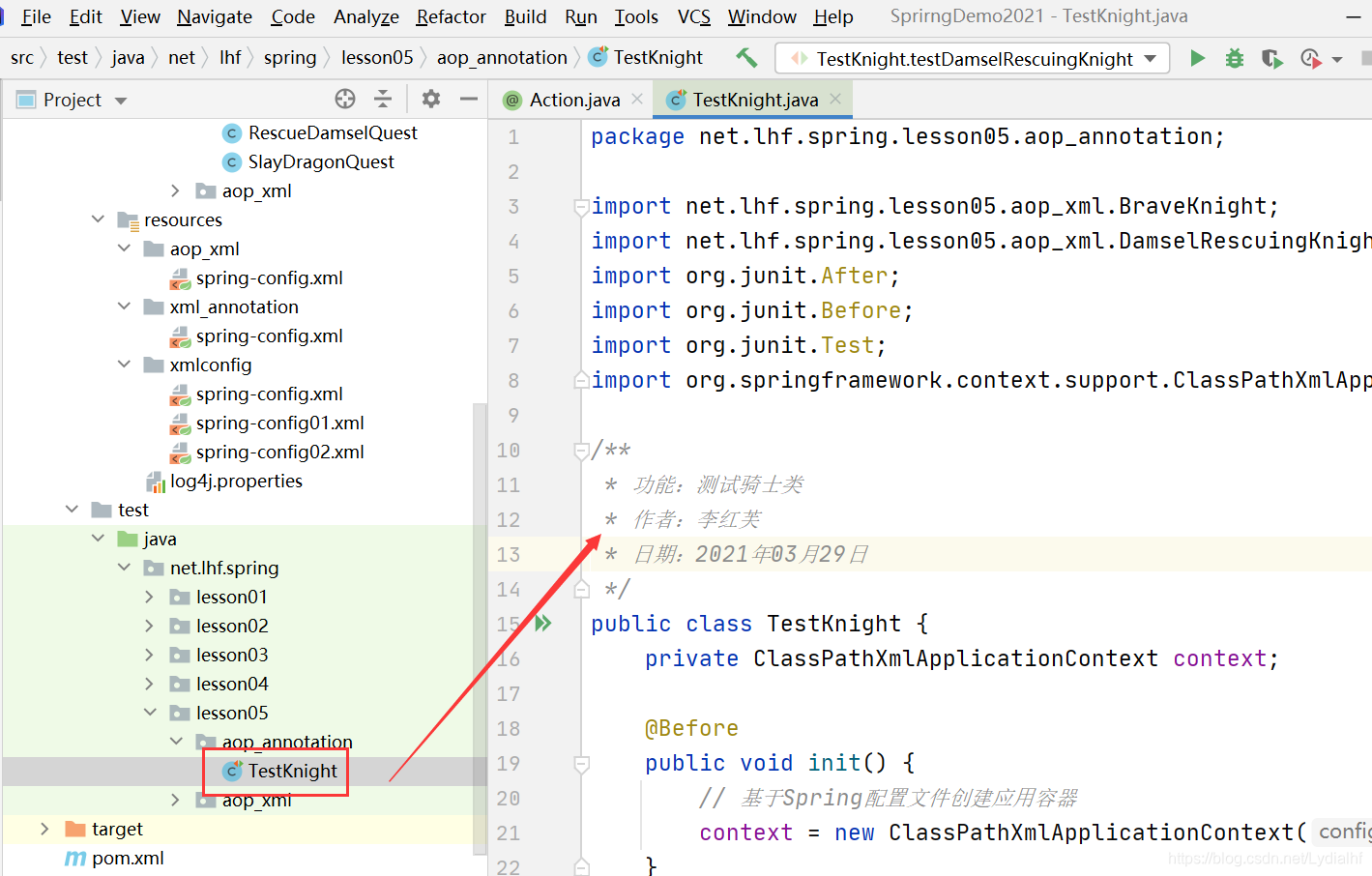Hide the Project tool window

pyautogui.click(x=469, y=99)
